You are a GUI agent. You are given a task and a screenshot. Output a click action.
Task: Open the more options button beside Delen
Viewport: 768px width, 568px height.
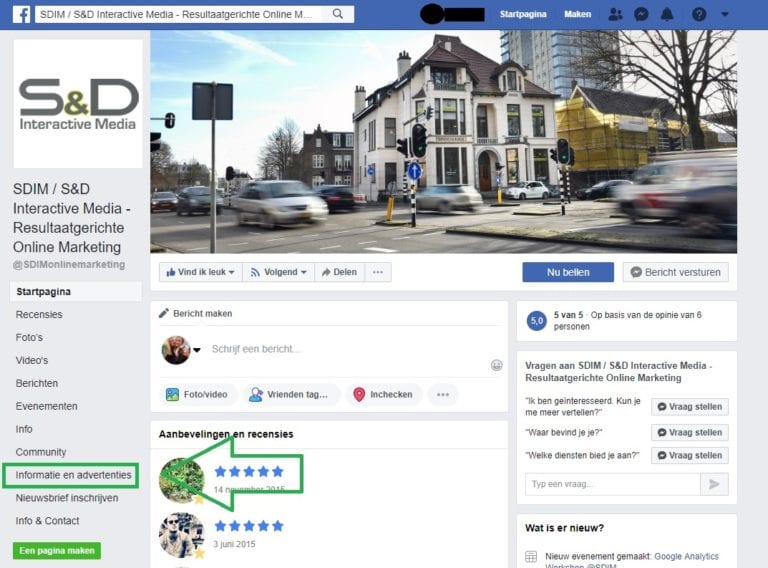(x=378, y=272)
